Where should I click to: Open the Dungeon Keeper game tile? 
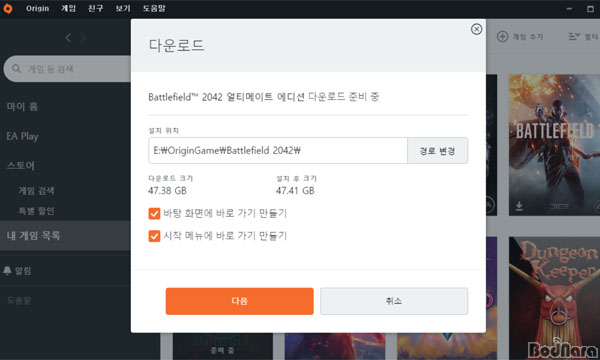554,298
